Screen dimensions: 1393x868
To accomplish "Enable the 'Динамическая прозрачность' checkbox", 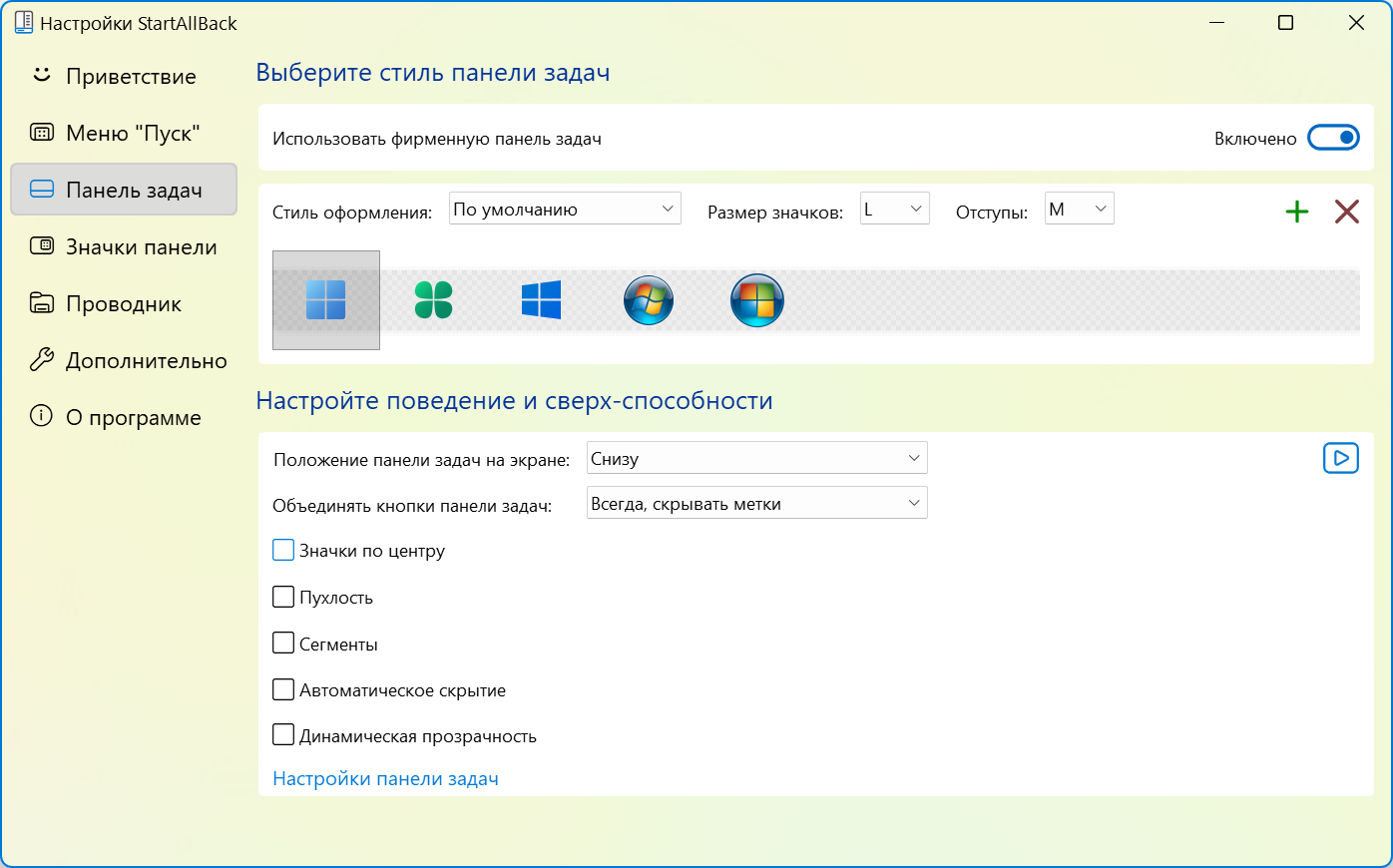I will pos(282,735).
